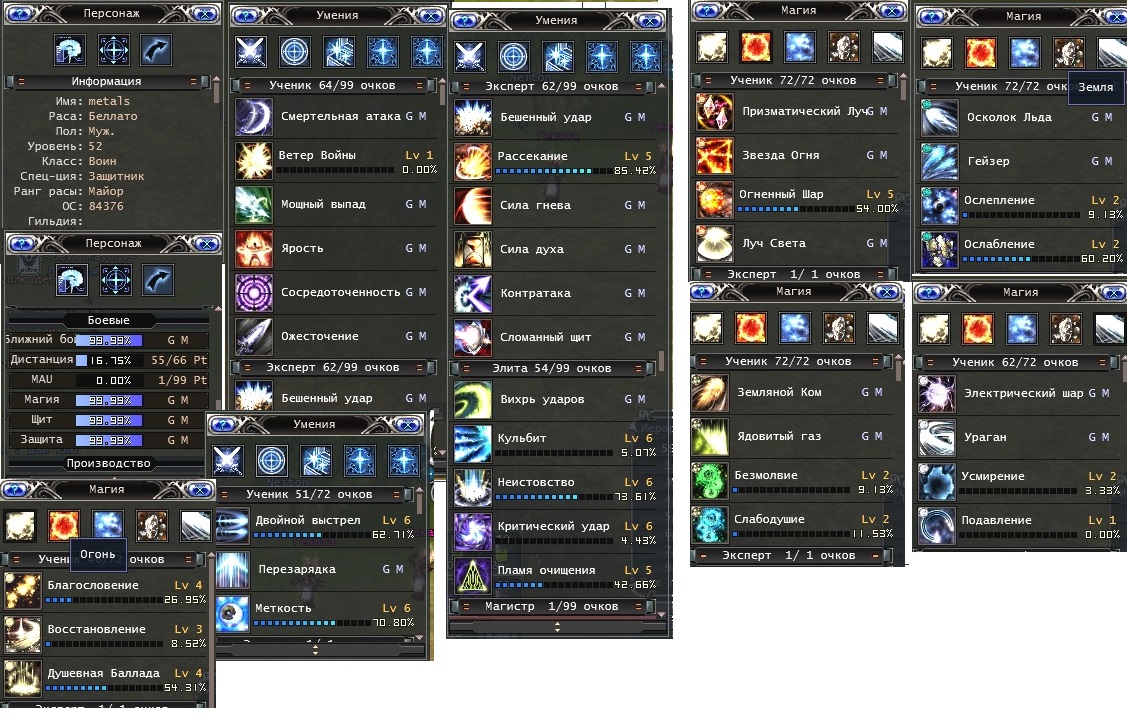Image resolution: width=1127 pixels, height=724 pixels.
Task: Expand the Магистр 1/99 очков section
Action: tap(552, 607)
